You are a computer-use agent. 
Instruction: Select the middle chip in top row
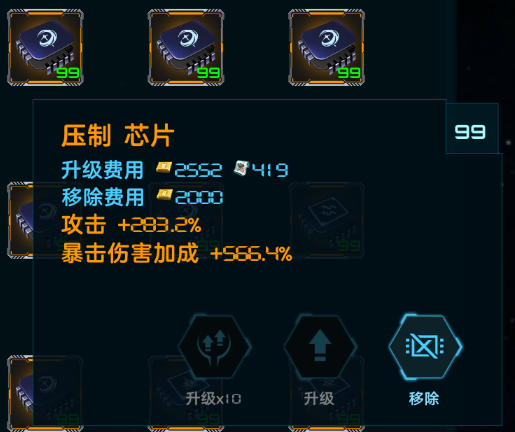tap(186, 48)
